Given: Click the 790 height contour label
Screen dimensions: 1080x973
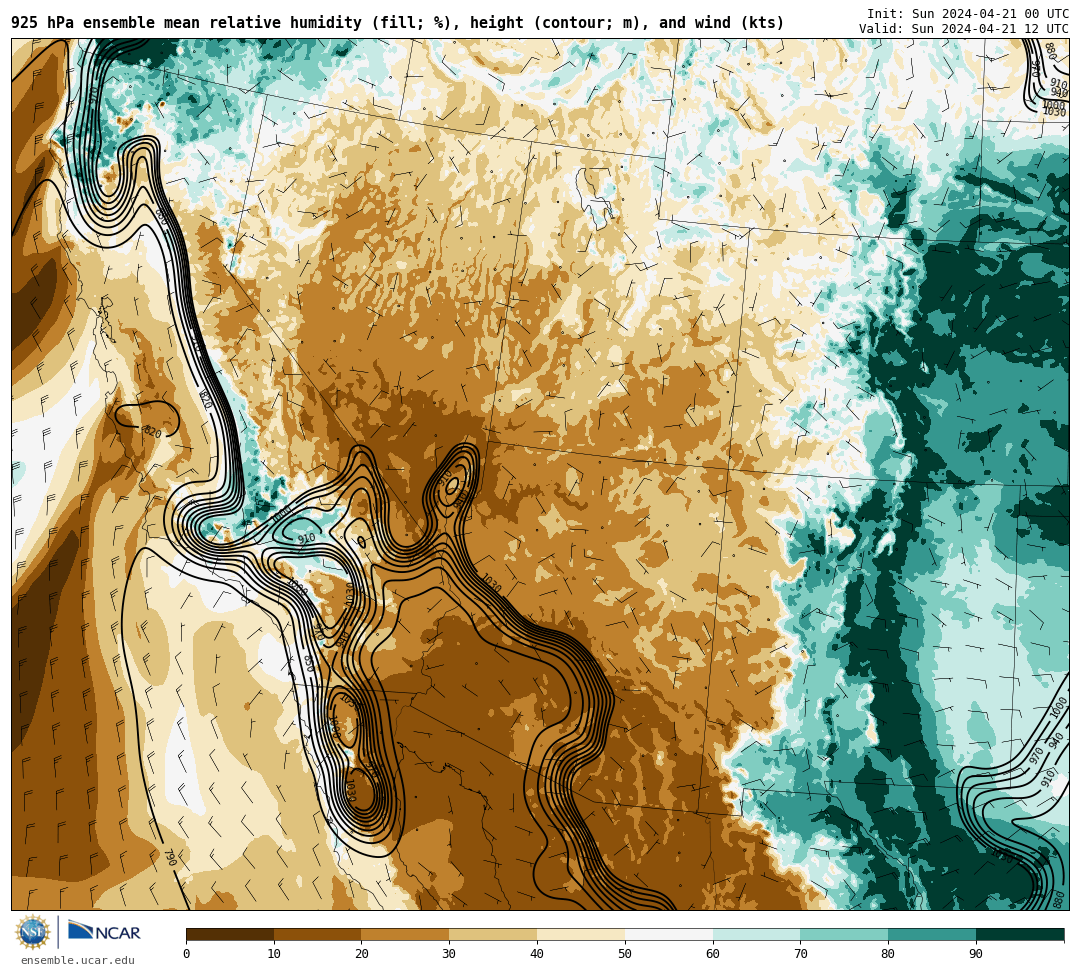Looking at the screenshot, I should (170, 857).
